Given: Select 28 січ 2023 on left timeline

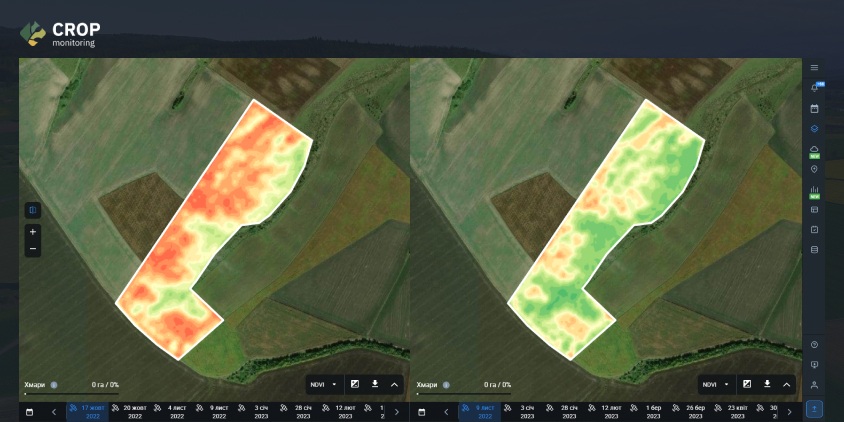Looking at the screenshot, I should pyautogui.click(x=298, y=412).
